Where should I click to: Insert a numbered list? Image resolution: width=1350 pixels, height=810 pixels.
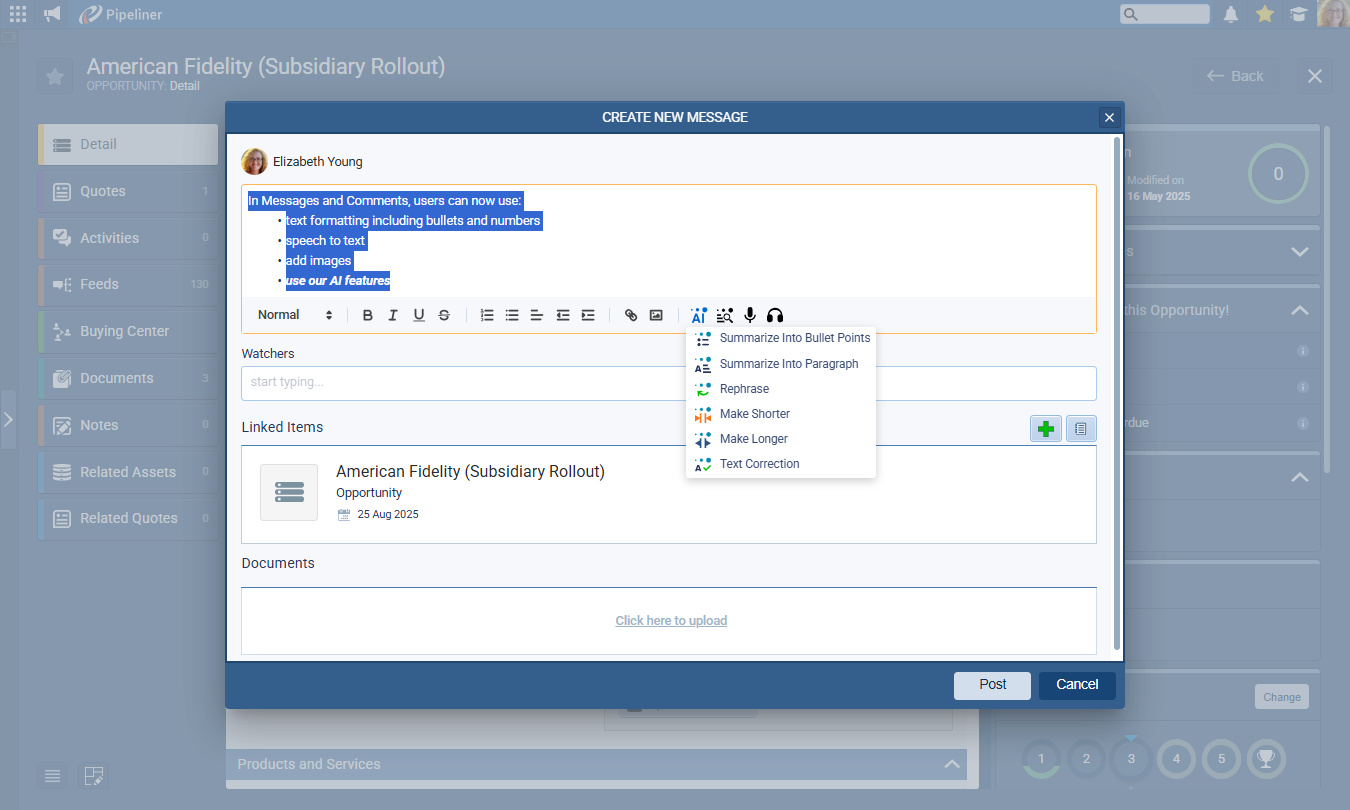pyautogui.click(x=487, y=315)
